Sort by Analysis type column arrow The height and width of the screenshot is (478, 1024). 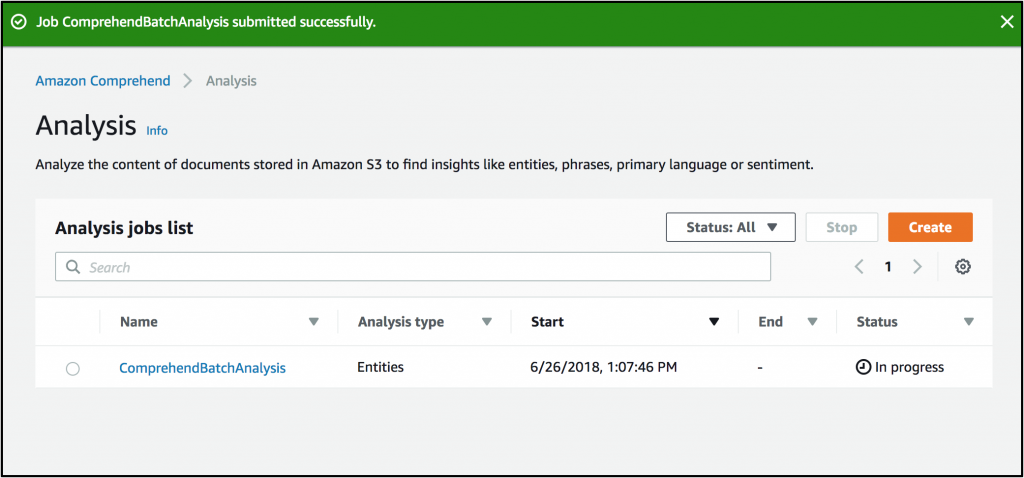coord(487,322)
